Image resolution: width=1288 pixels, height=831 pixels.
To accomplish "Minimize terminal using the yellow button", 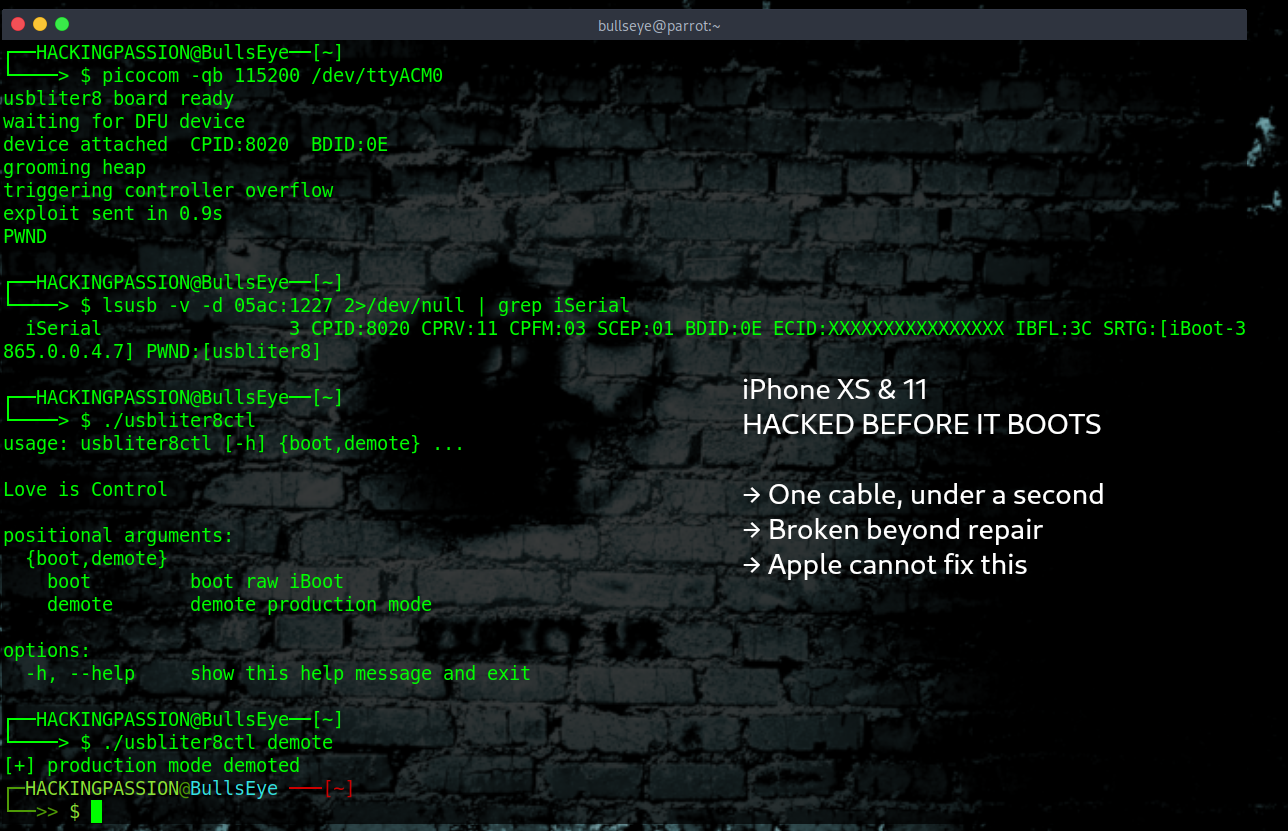I will 40,24.
